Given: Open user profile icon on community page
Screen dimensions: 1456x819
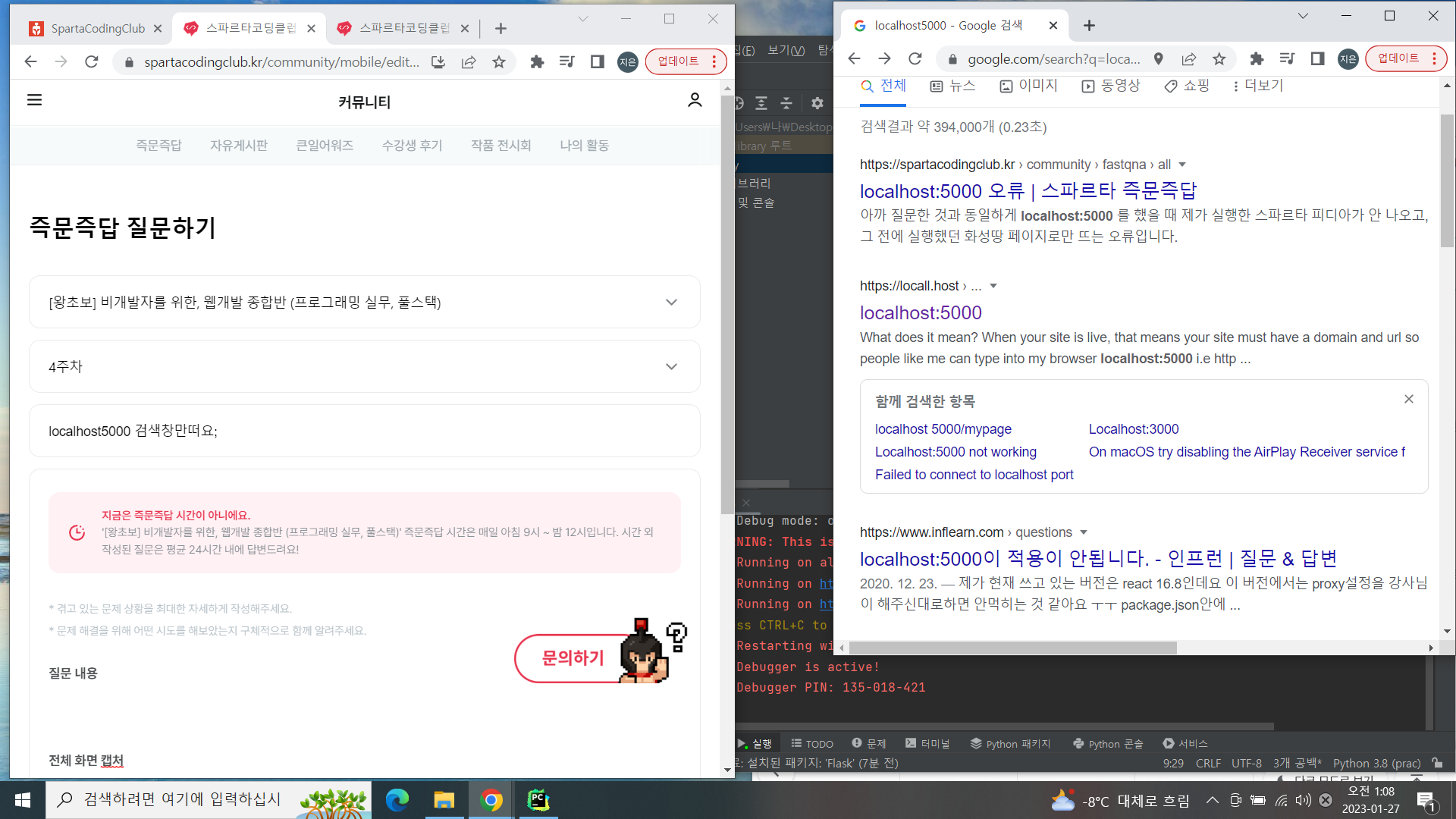Looking at the screenshot, I should [x=694, y=100].
